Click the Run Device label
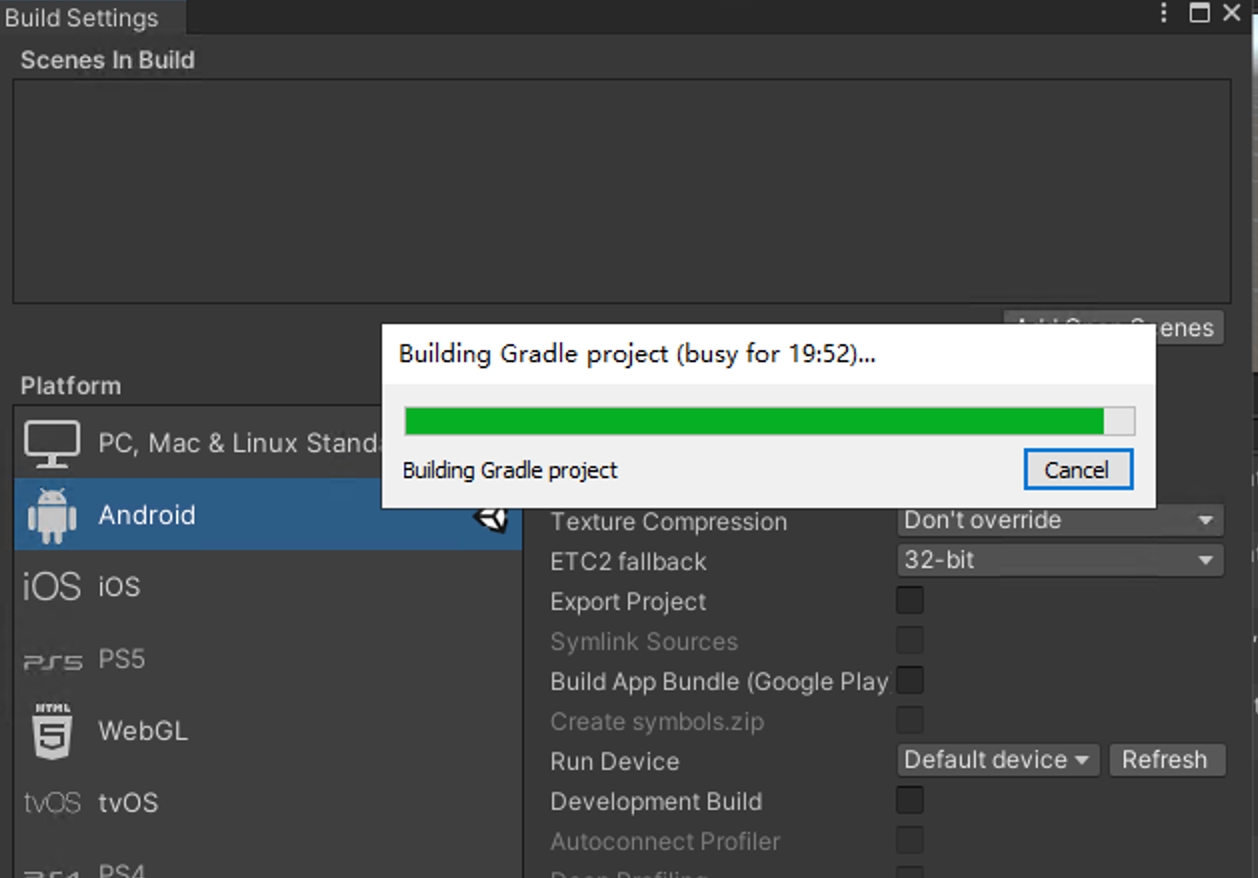This screenshot has height=878, width=1258. [x=614, y=762]
